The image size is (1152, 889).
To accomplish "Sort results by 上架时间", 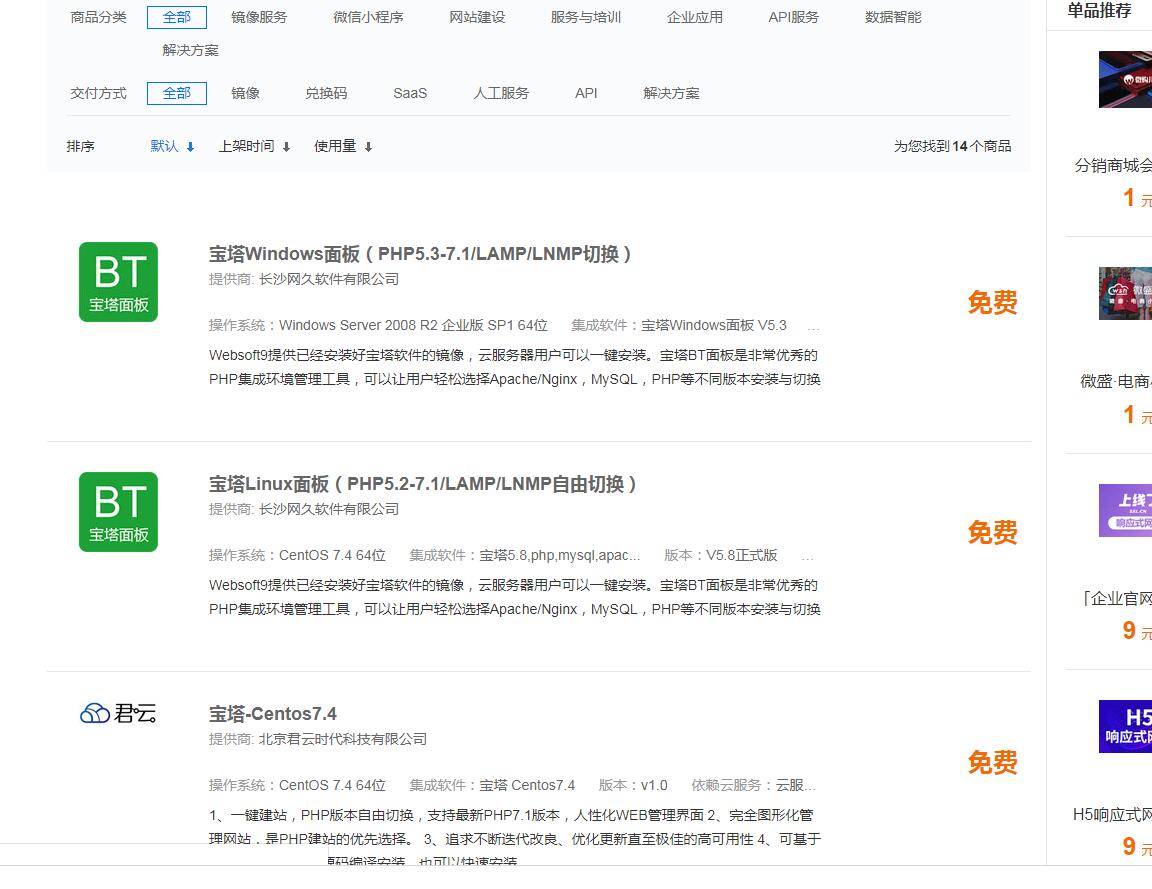I will 246,146.
